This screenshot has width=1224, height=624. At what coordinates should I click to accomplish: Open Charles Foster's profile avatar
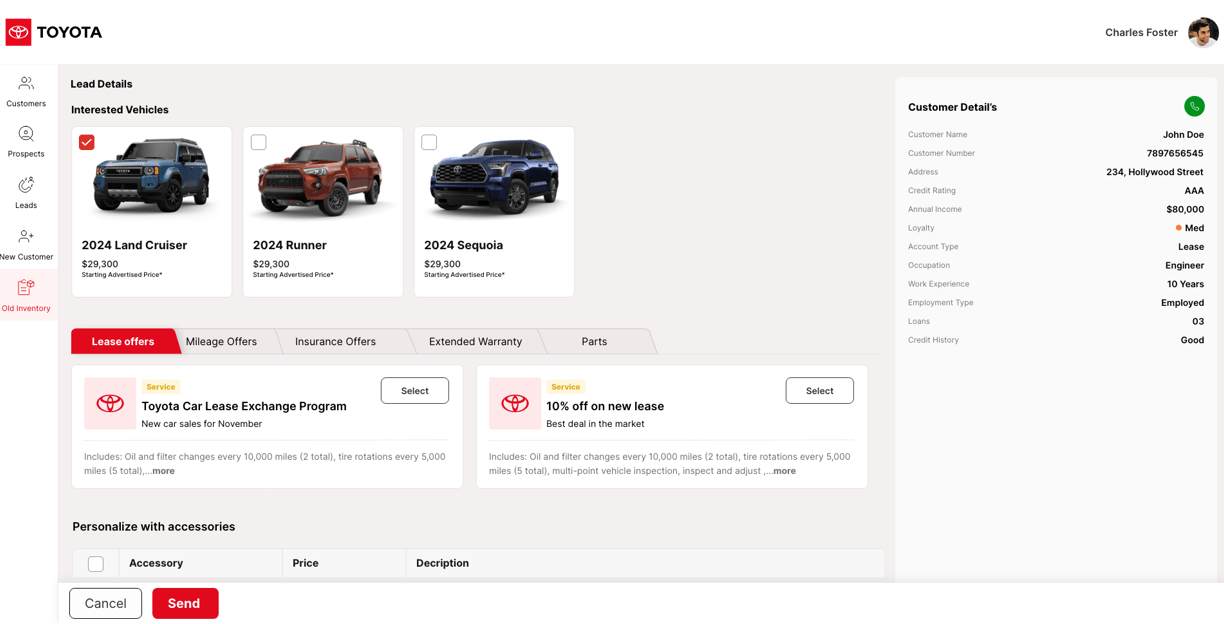pyautogui.click(x=1203, y=32)
